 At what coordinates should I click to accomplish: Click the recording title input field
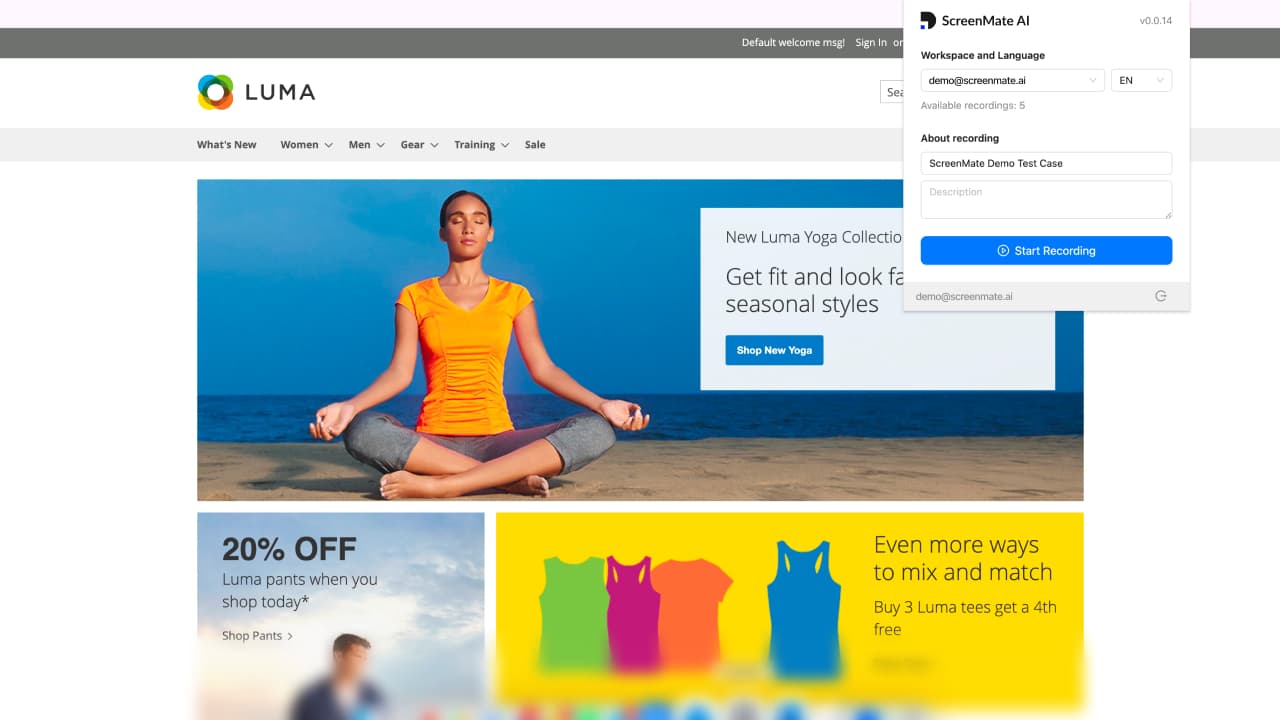point(1046,163)
